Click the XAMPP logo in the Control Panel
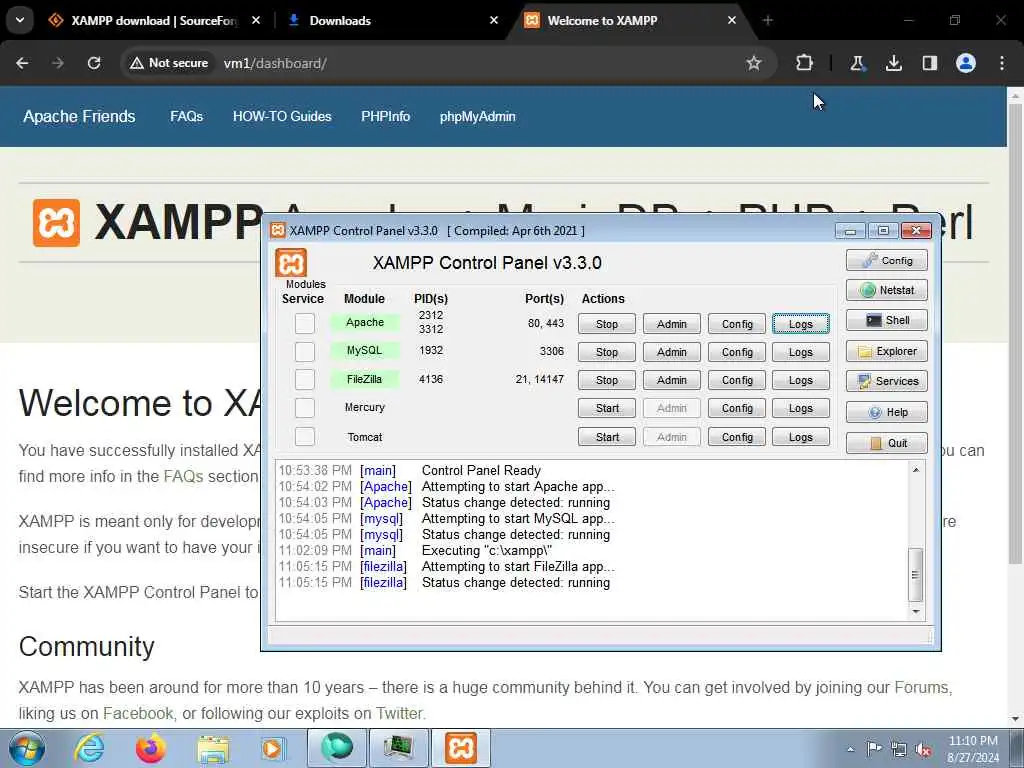 tap(291, 263)
